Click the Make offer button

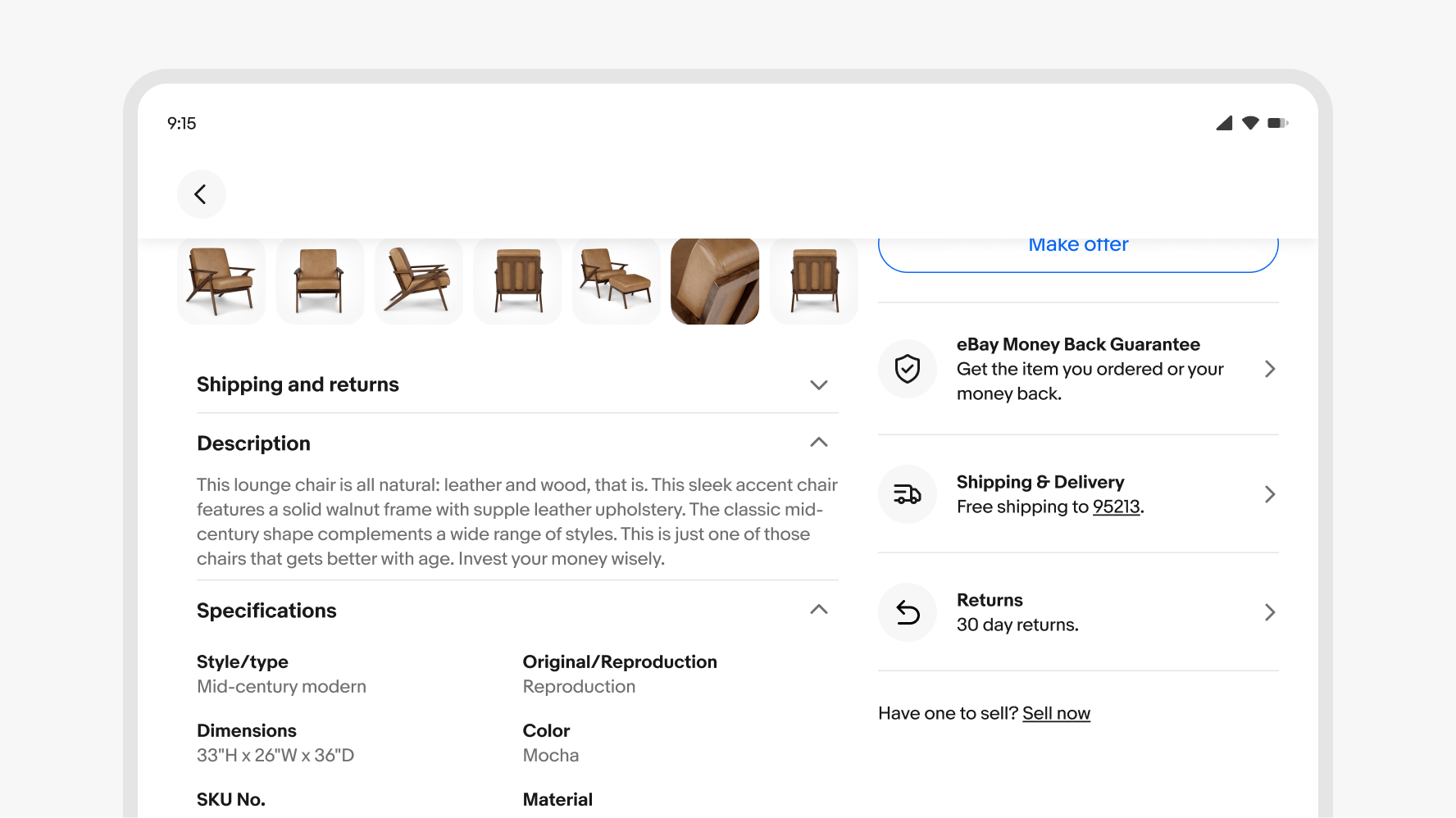[1078, 248]
